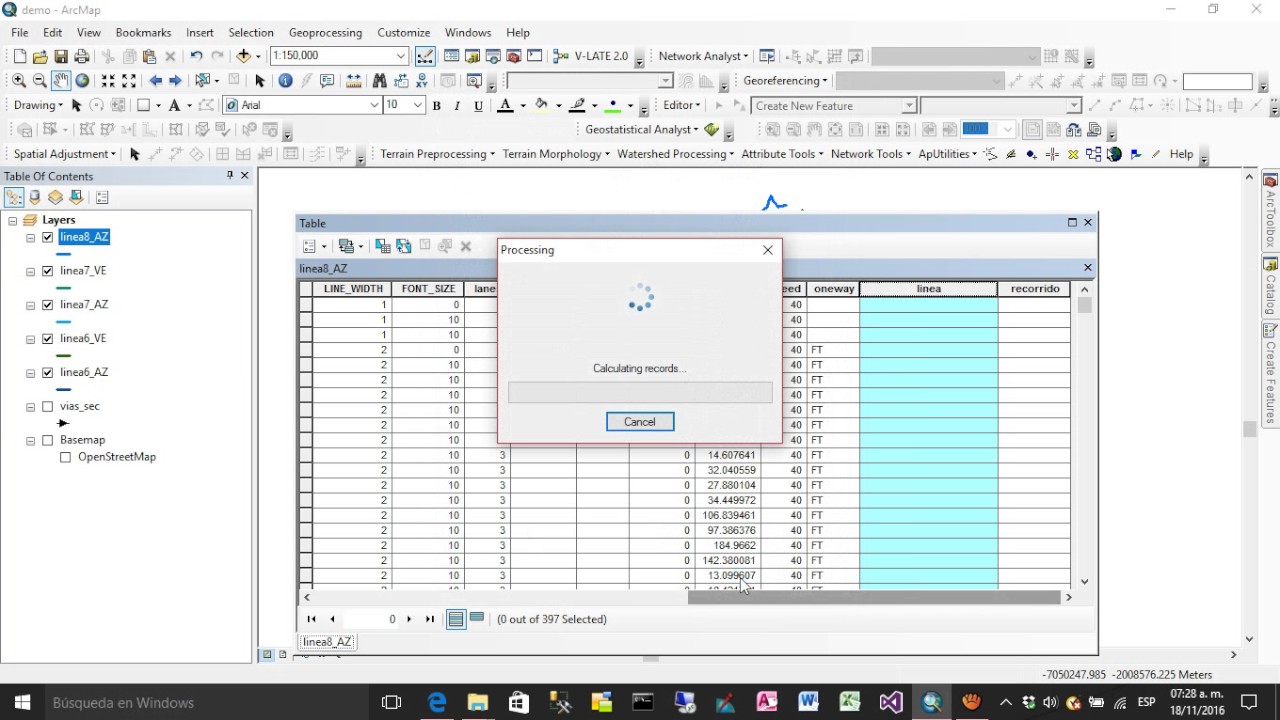
Task: Open the Selection menu
Action: pyautogui.click(x=251, y=33)
